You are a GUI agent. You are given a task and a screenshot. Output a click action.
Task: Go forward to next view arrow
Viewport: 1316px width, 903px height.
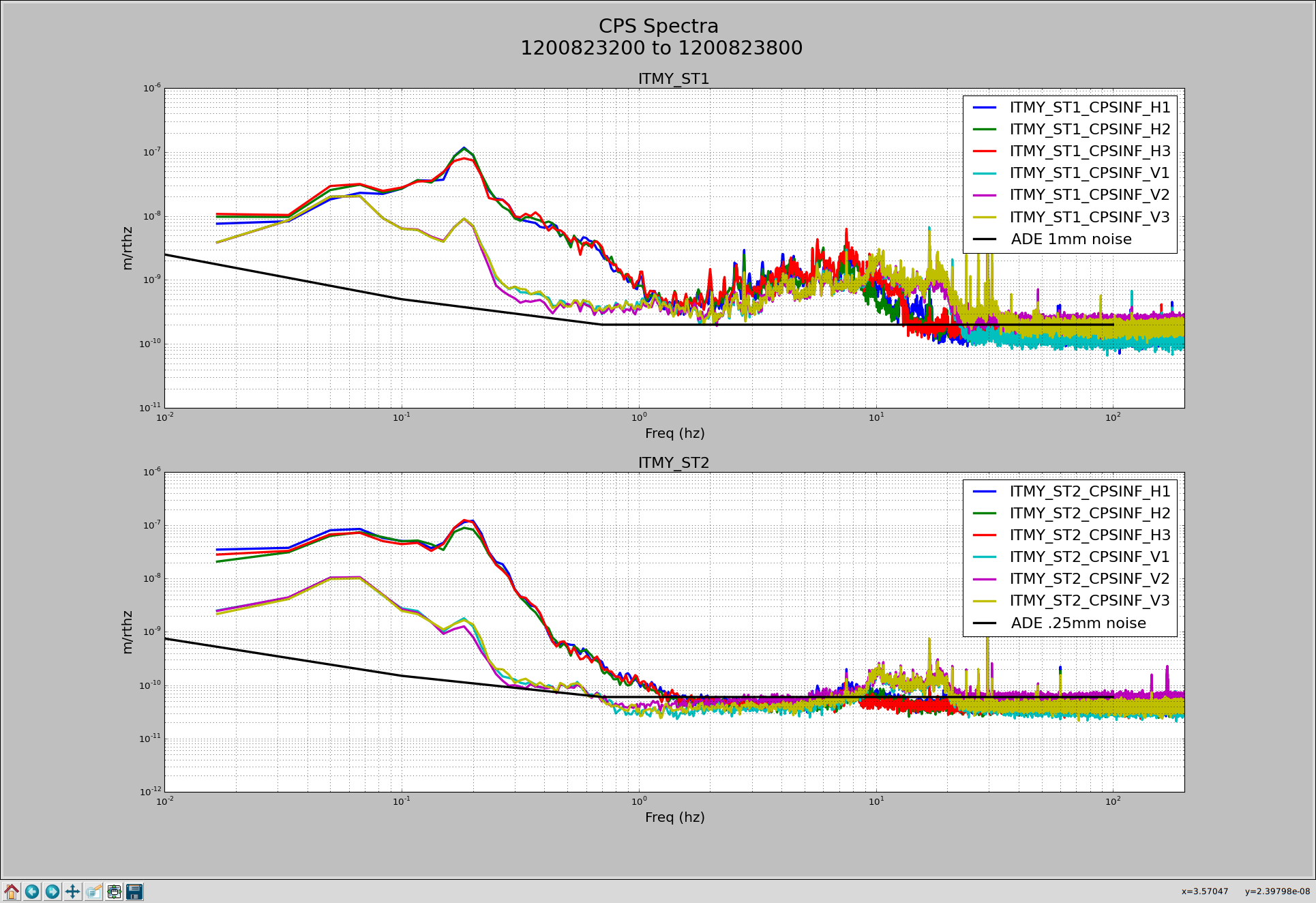pos(53,891)
